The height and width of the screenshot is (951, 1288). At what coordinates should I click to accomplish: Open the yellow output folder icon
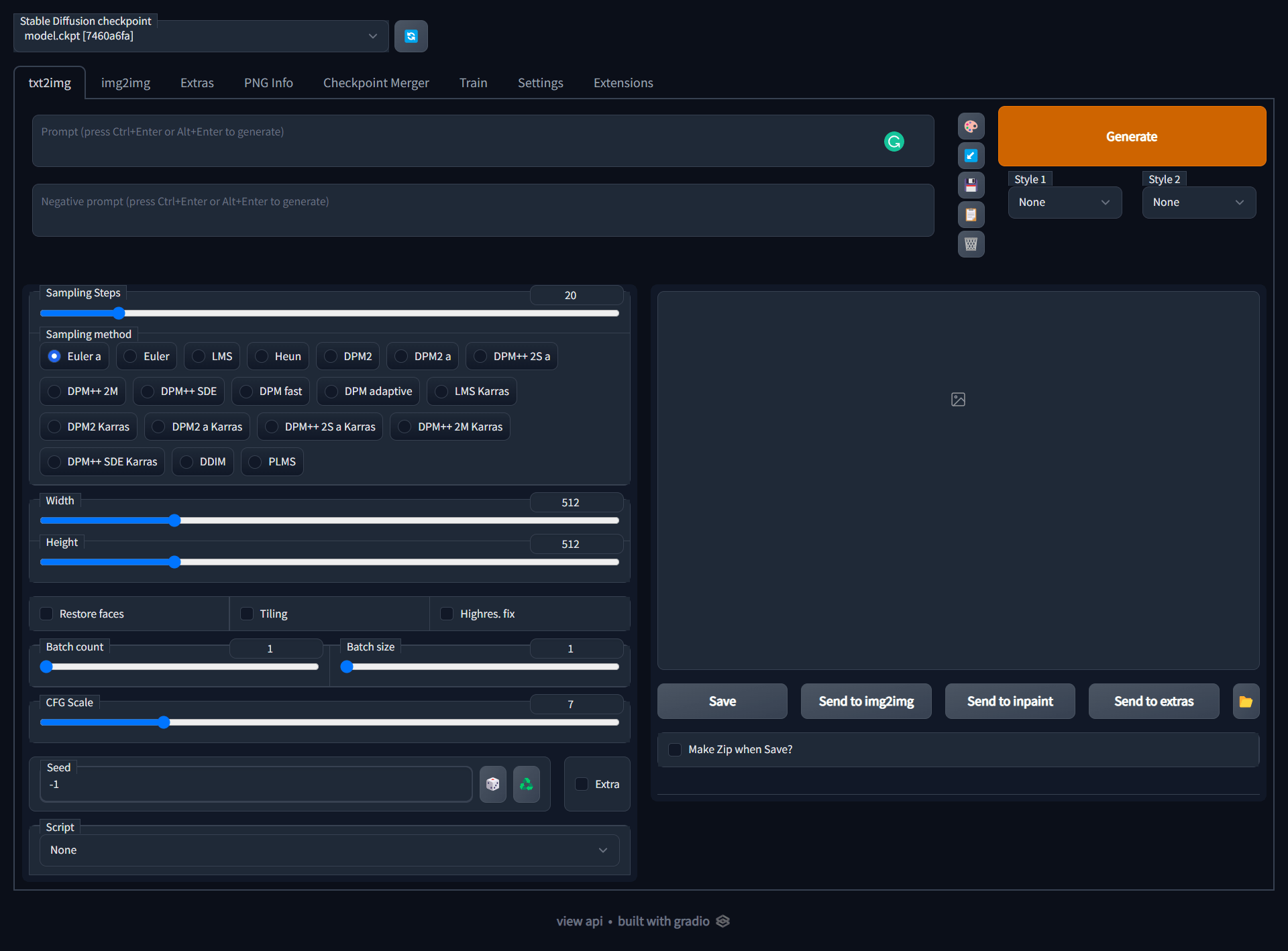1246,702
